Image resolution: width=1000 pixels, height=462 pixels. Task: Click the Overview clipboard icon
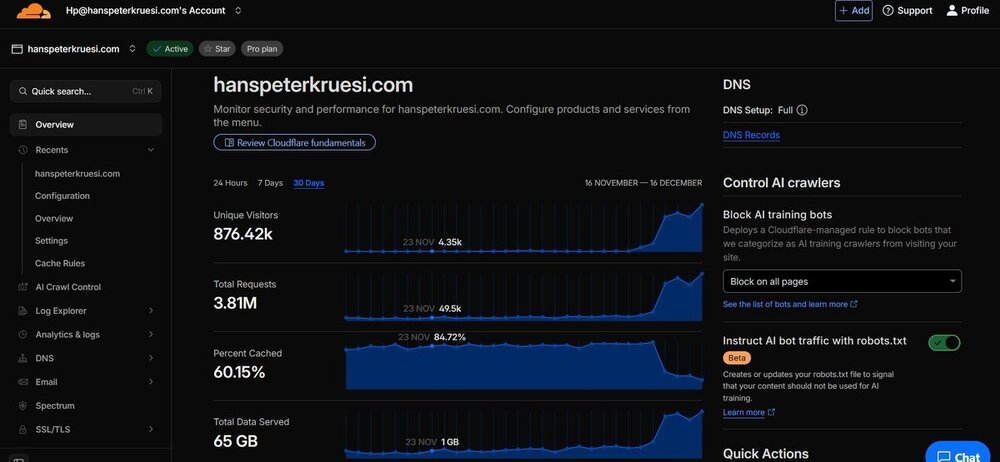pos(23,124)
